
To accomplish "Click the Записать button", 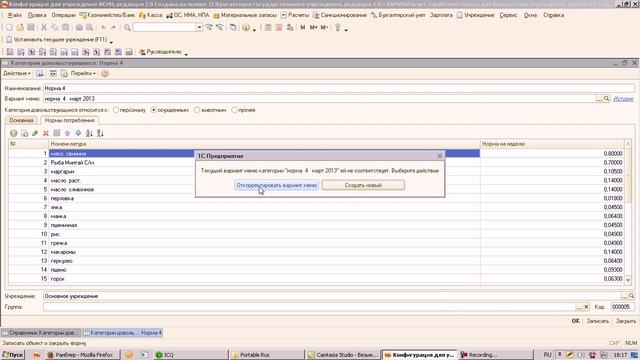I will pyautogui.click(x=598, y=321).
